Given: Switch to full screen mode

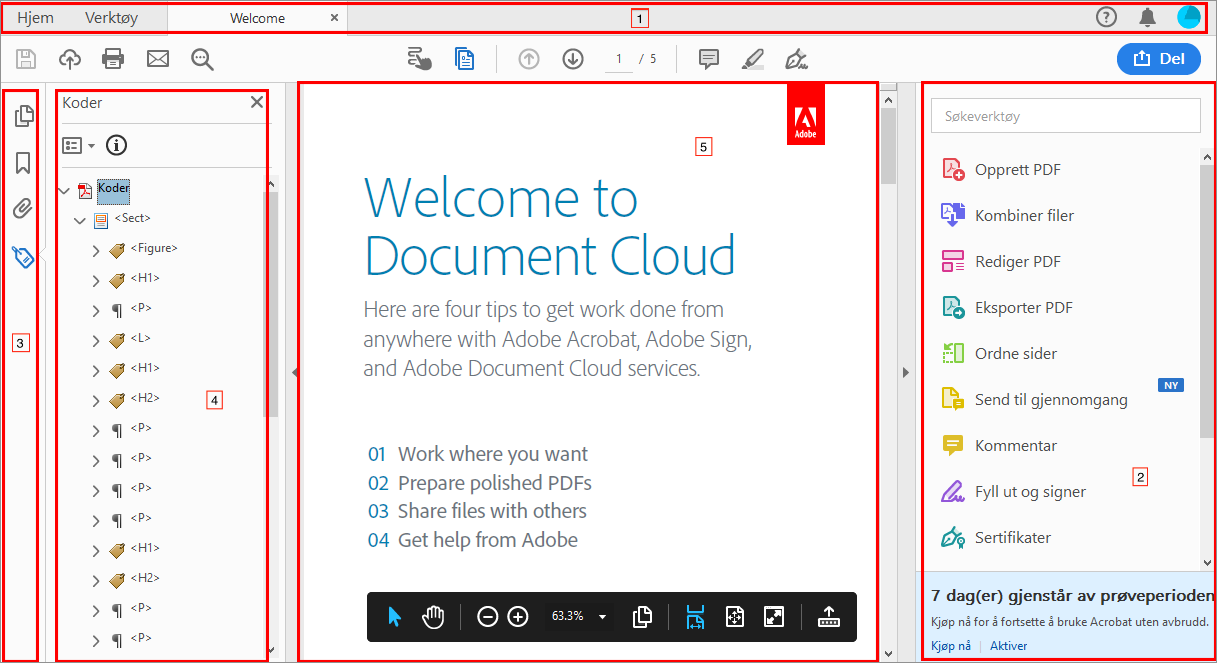Looking at the screenshot, I should [x=773, y=617].
